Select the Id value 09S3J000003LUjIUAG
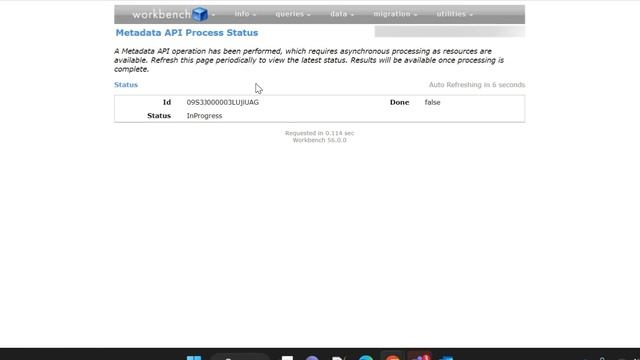Screen dimensions: 640x360 [222, 102]
